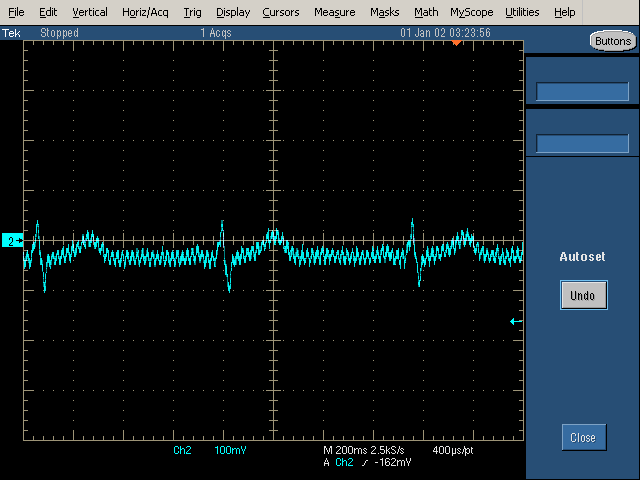This screenshot has width=640, height=480.
Task: Click the Stopped acquisition status
Action: coord(59,33)
